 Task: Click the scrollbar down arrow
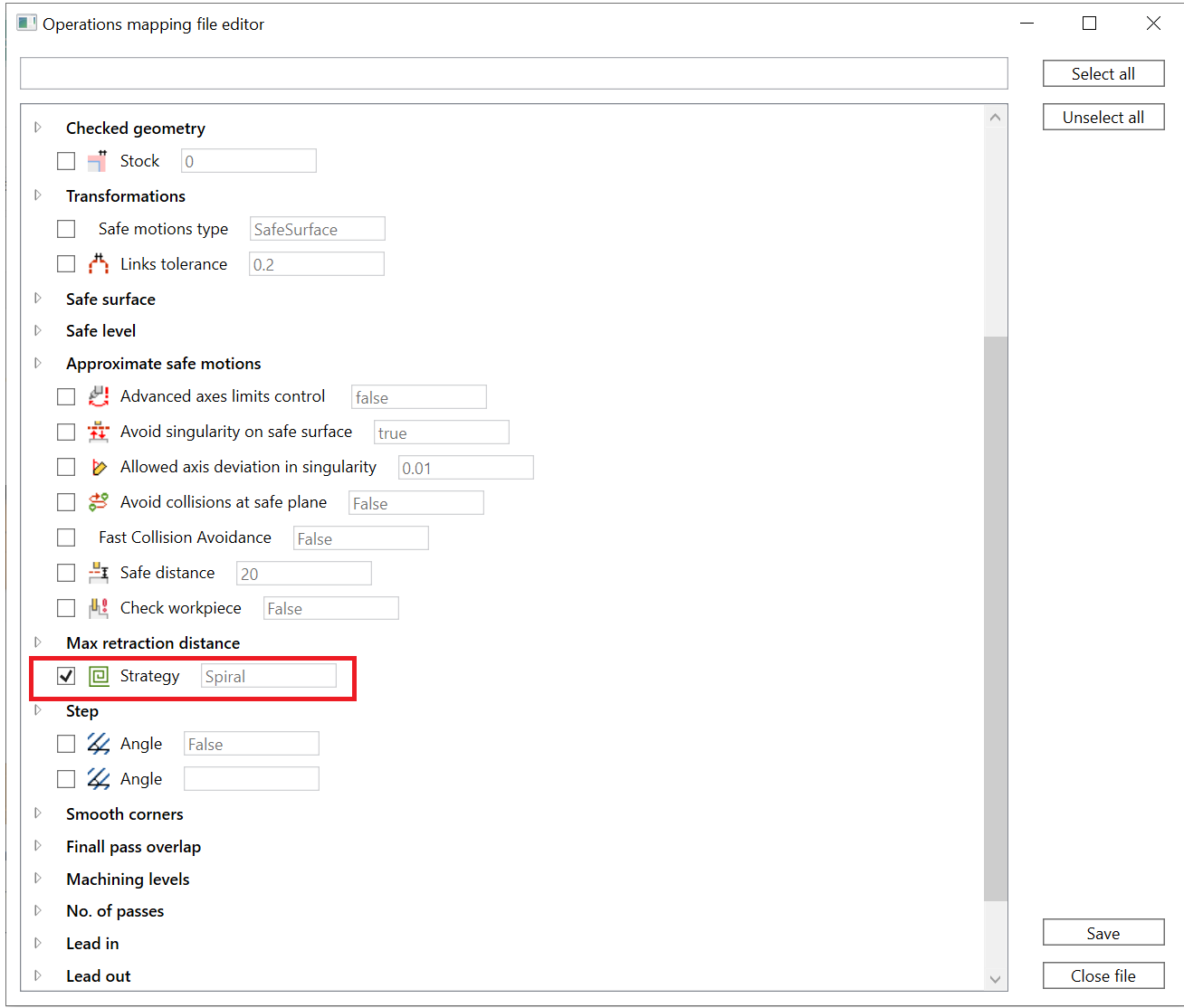(995, 979)
